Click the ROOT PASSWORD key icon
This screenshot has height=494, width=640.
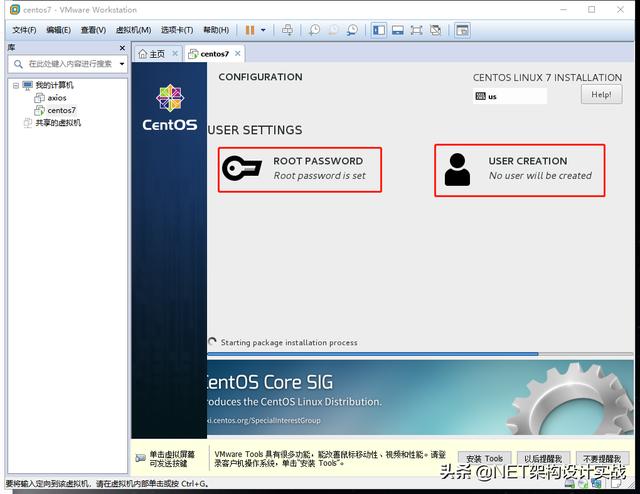click(x=242, y=168)
